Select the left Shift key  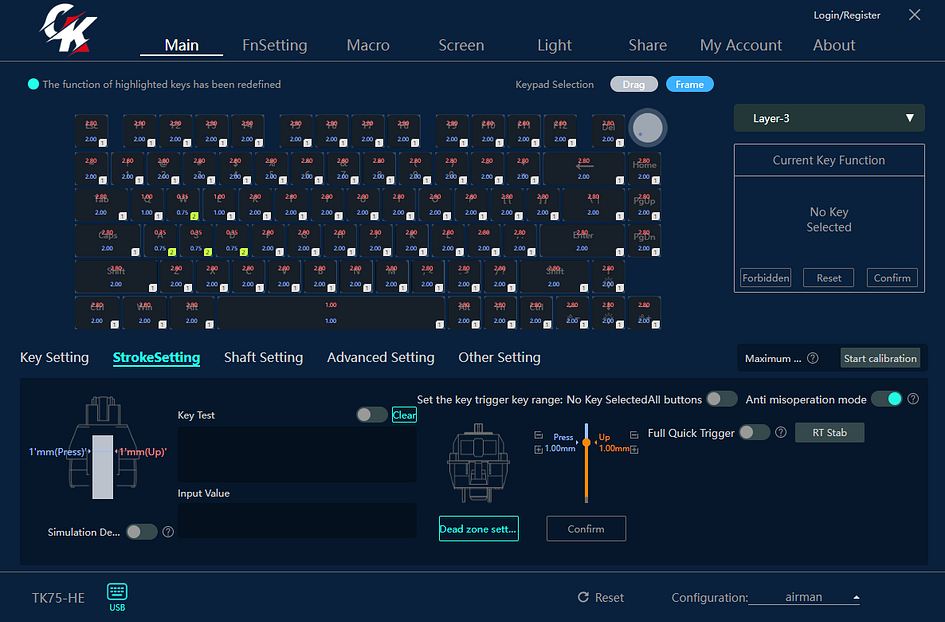[x=116, y=277]
